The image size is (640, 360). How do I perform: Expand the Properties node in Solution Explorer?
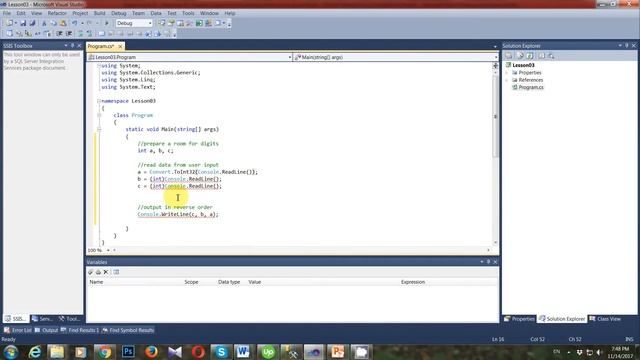tap(507, 73)
